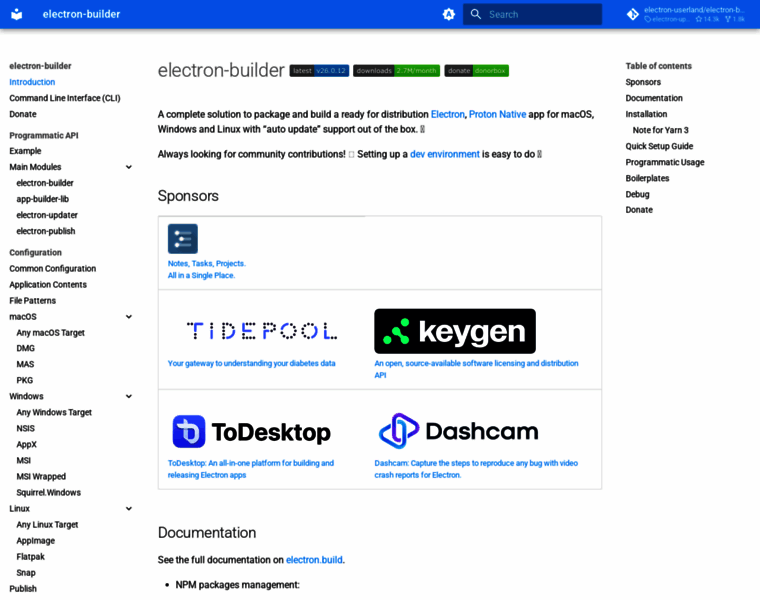Open the PKG page in sidebar
760x600 pixels.
click(x=25, y=380)
